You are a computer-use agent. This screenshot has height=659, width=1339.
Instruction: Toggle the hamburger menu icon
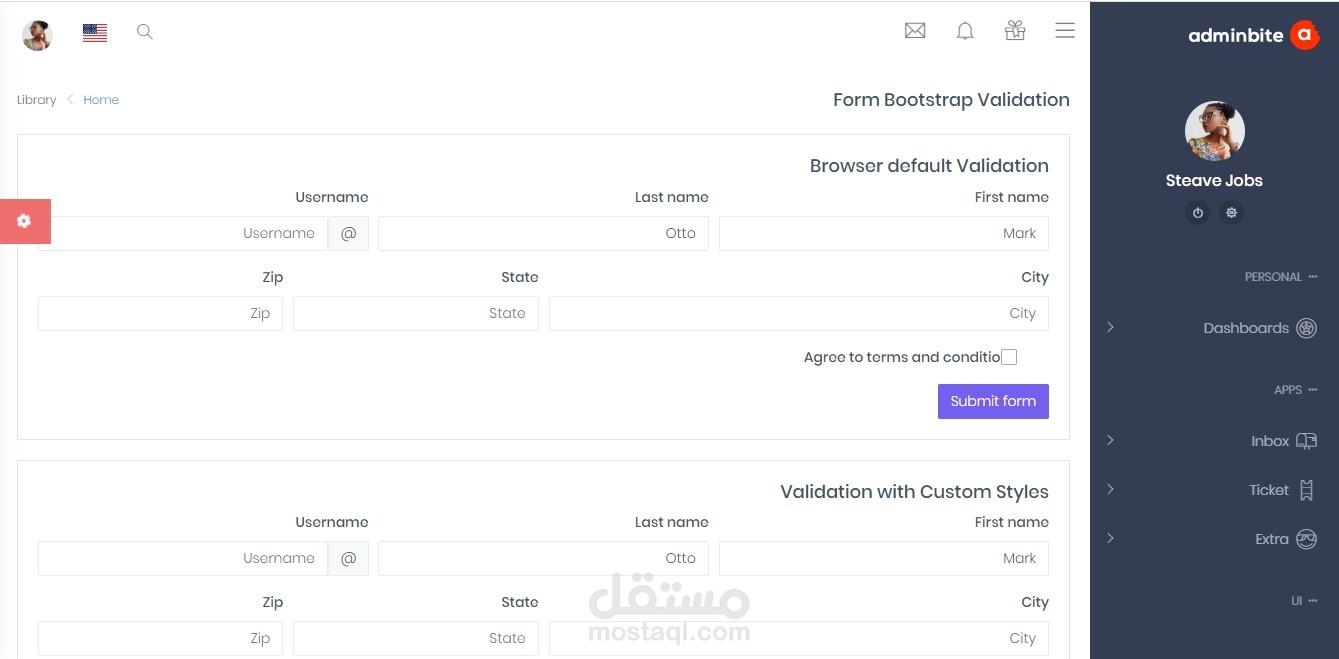(x=1065, y=31)
